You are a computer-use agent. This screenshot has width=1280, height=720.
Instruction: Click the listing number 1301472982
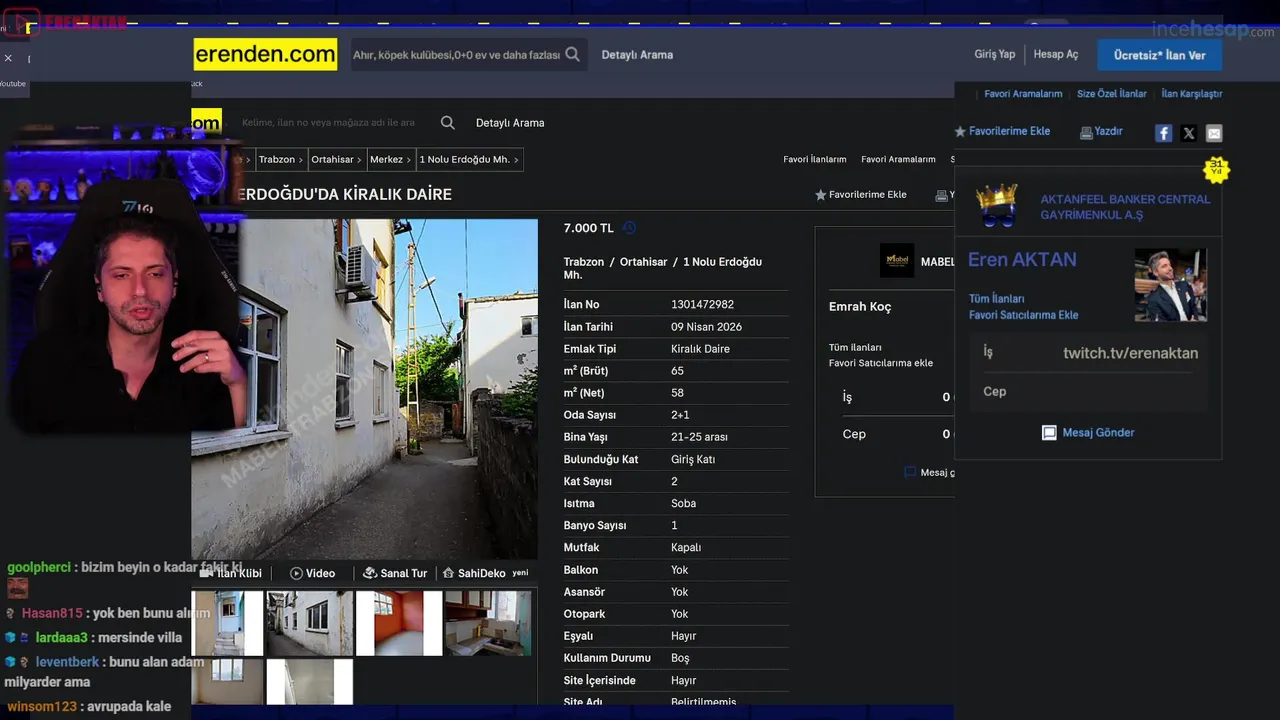(x=702, y=305)
